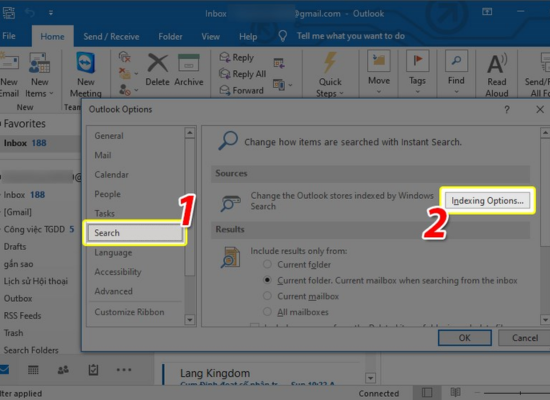This screenshot has height=400, width=550.
Task: Select Customize Ribbon options category
Action: (x=135, y=312)
